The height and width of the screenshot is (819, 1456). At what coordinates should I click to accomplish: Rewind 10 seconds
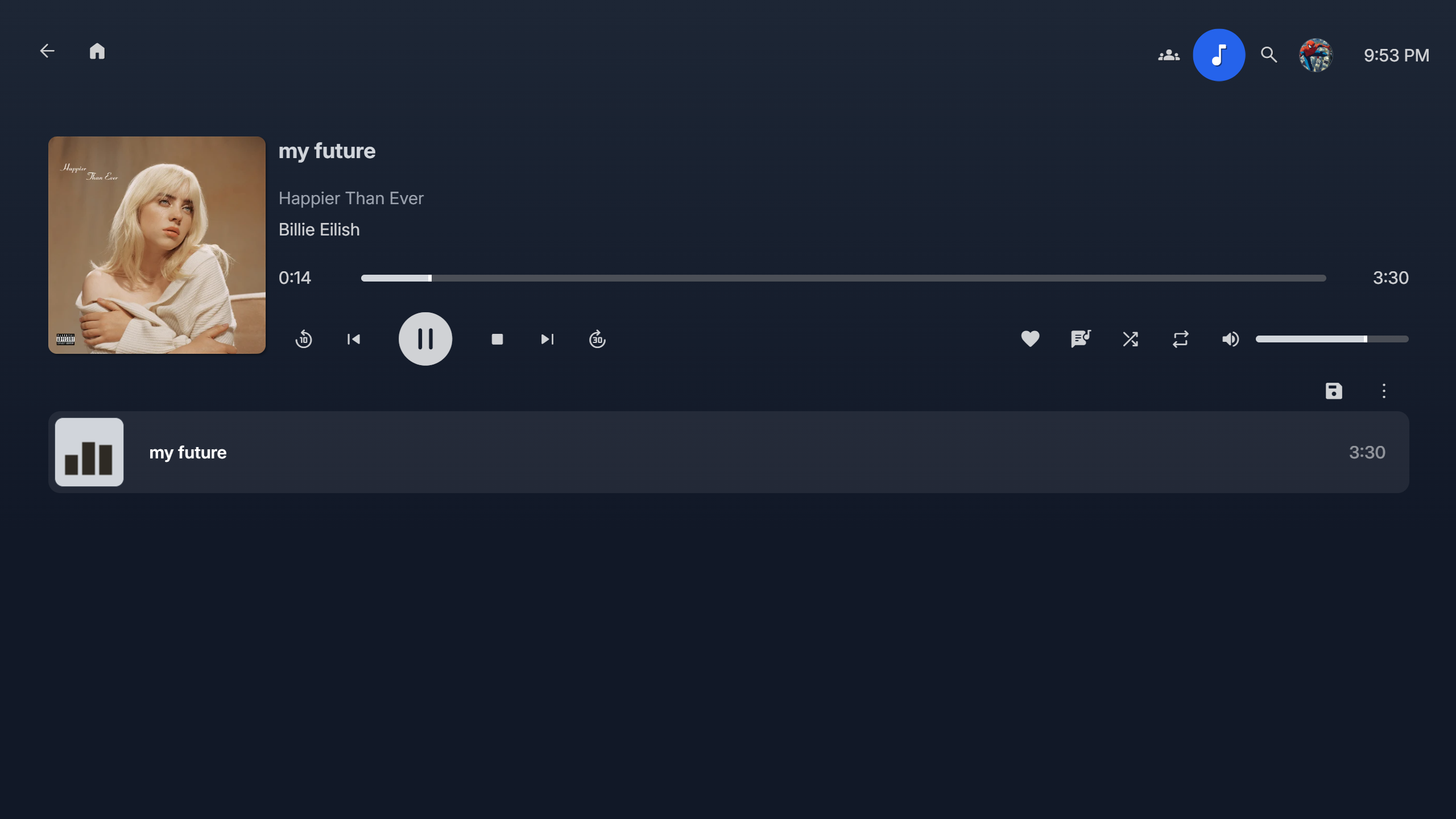[304, 339]
